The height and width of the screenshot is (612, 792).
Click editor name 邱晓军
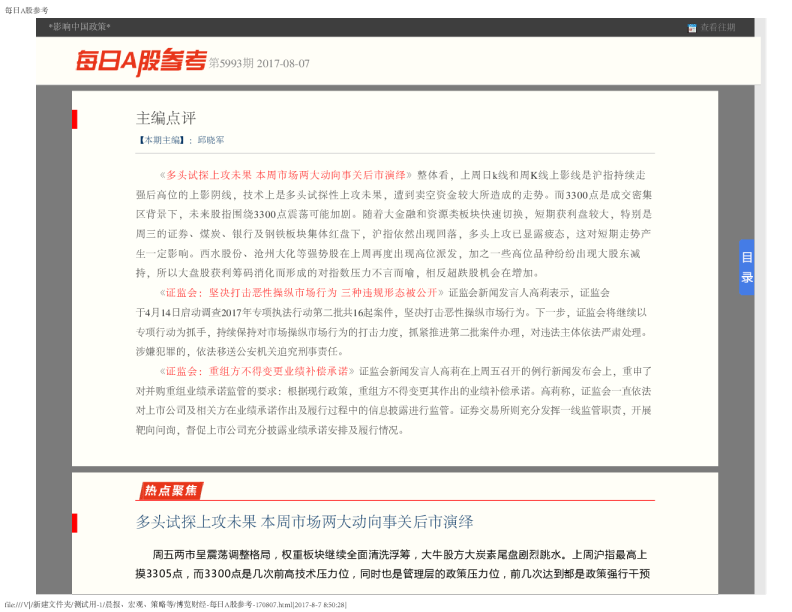(211, 140)
